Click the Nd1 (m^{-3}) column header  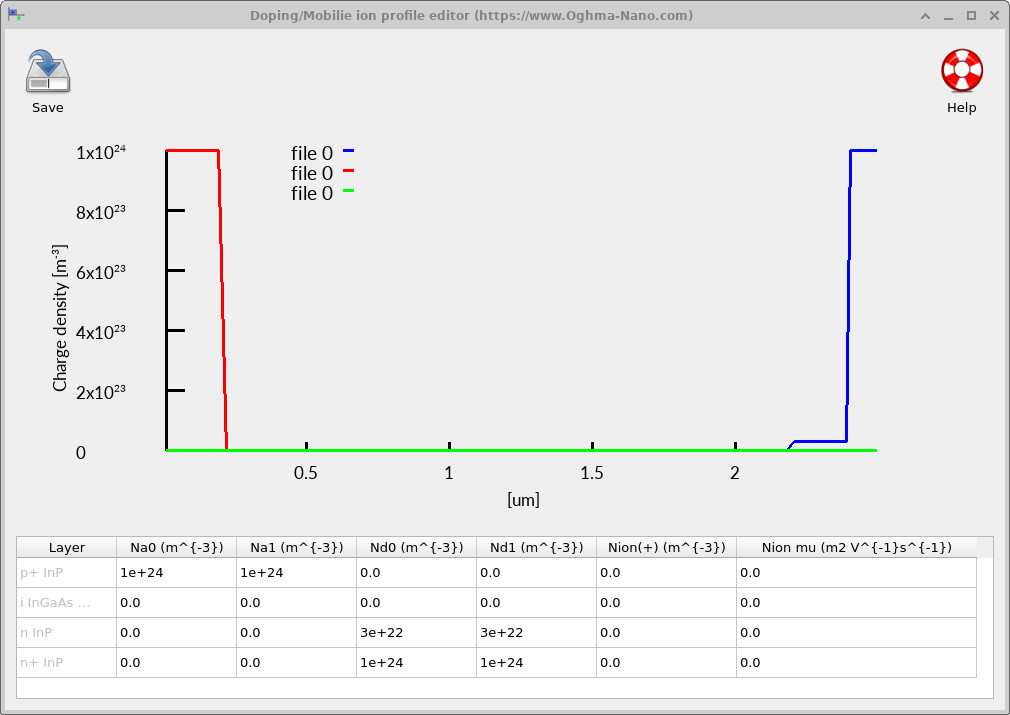tap(537, 548)
